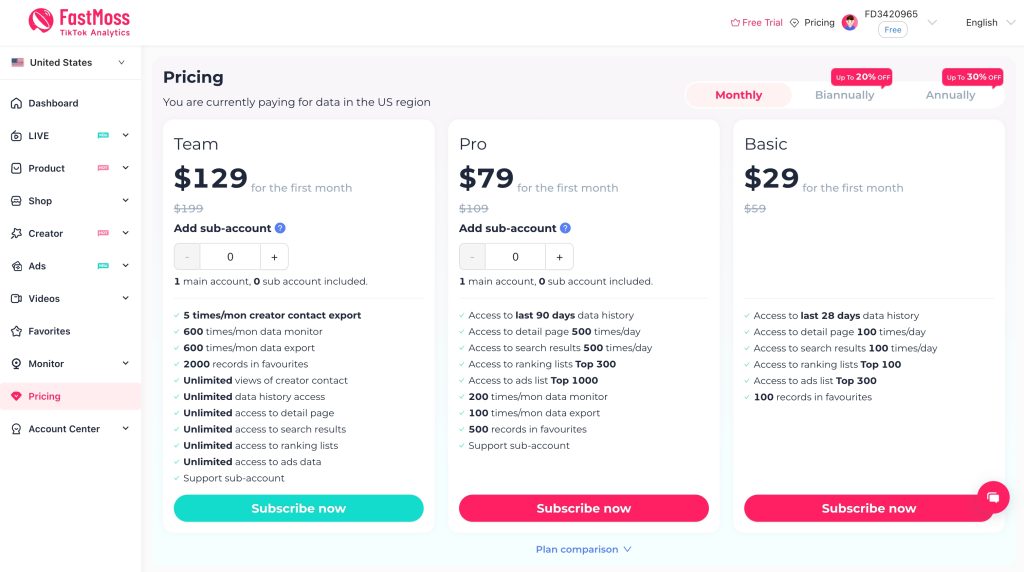Open the United States region dropdown
The height and width of the screenshot is (572, 1024).
click(69, 62)
